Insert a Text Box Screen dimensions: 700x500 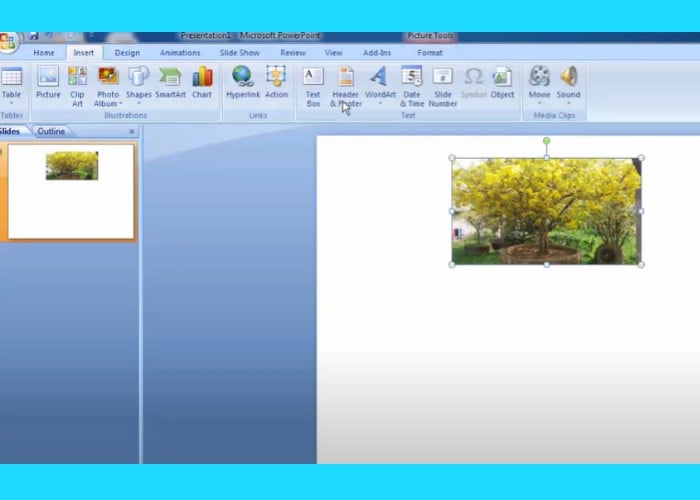tap(313, 87)
